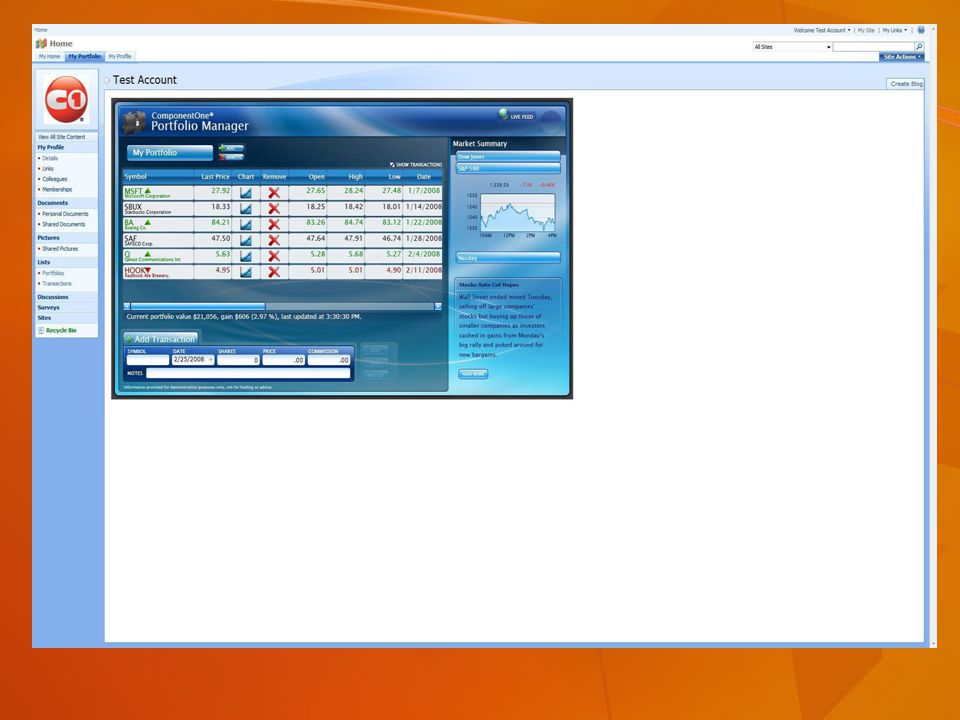This screenshot has height=720, width=960.
Task: Click the My Portfolio header button
Action: pos(170,152)
